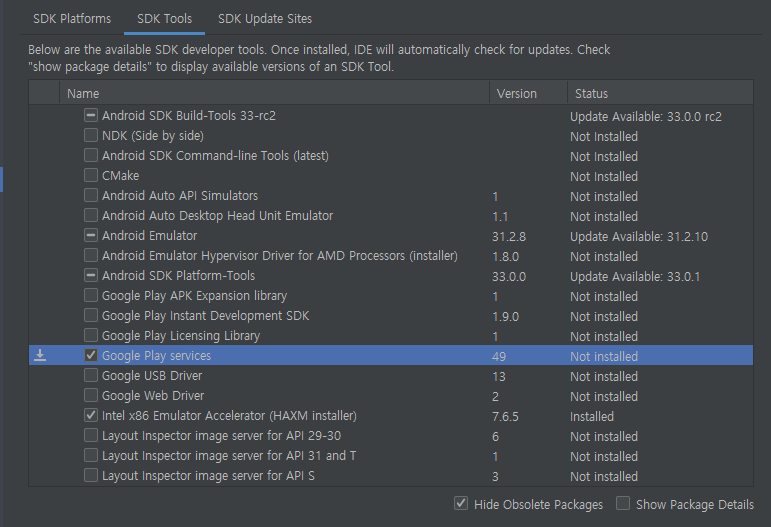771x527 pixels.
Task: Check the CMake checkbox
Action: click(x=90, y=175)
